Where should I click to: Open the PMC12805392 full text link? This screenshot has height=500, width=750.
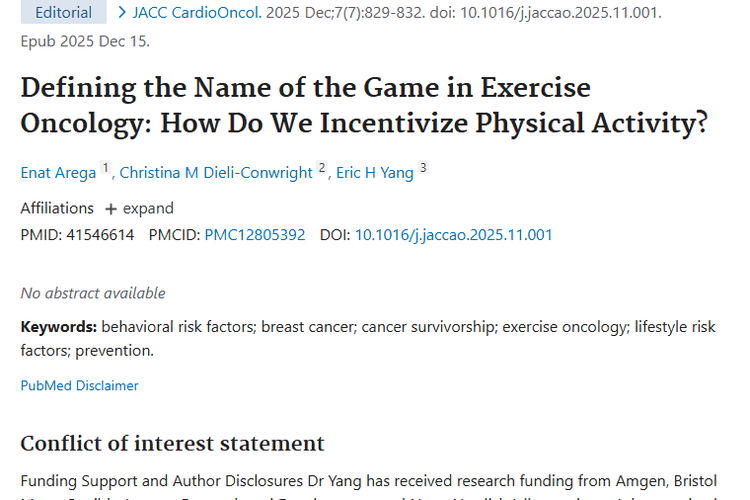[255, 235]
